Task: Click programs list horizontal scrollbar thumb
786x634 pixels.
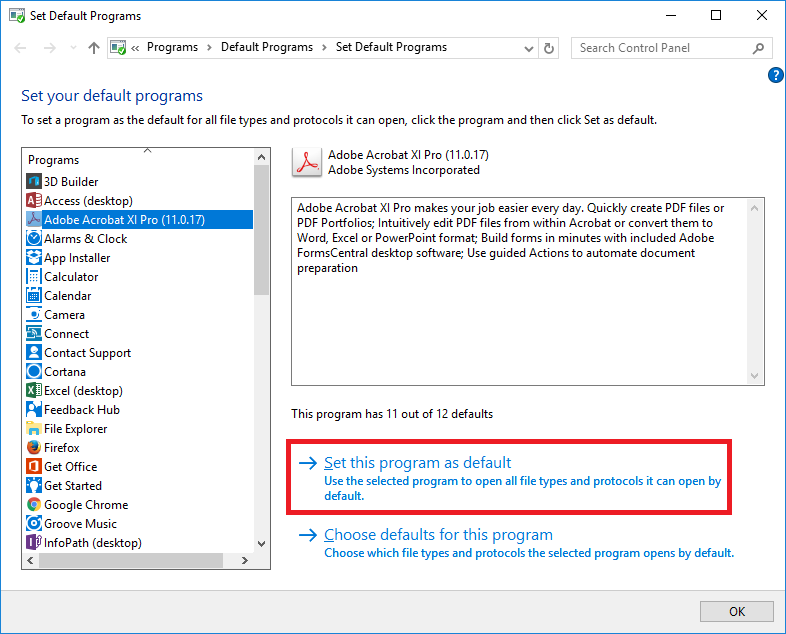Action: (x=131, y=560)
